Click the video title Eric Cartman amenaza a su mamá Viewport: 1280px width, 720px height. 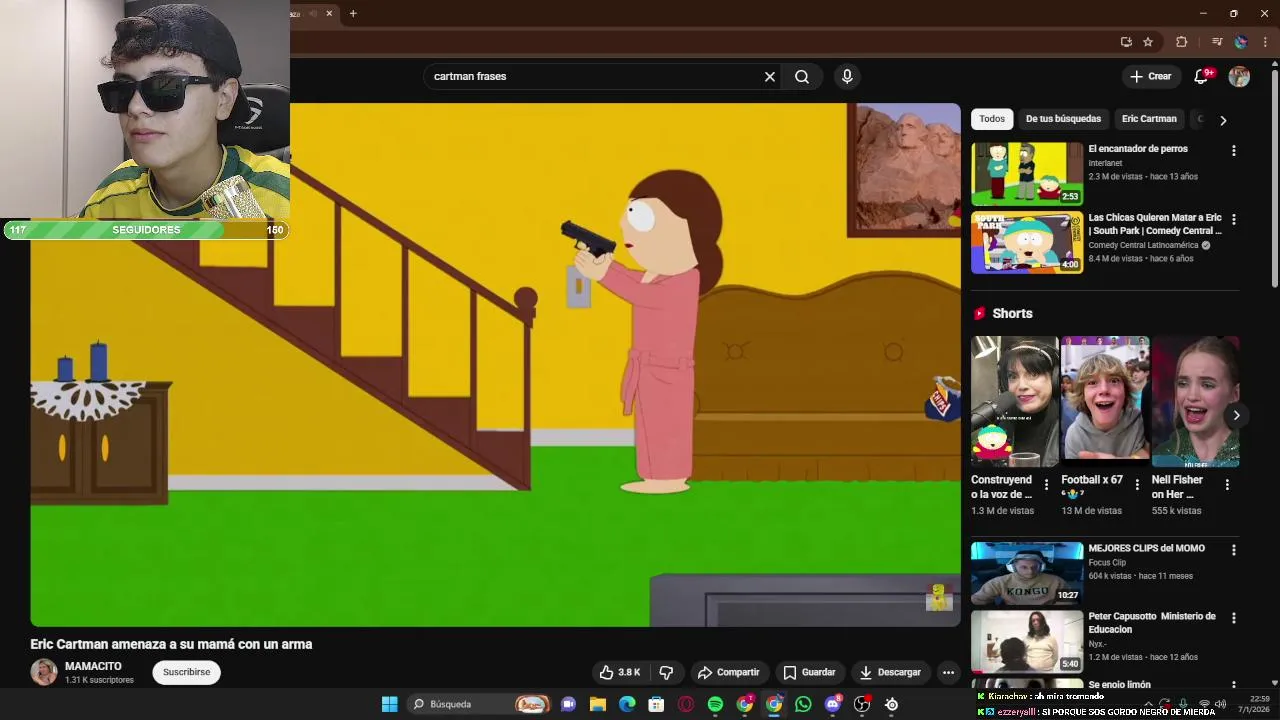click(x=171, y=644)
